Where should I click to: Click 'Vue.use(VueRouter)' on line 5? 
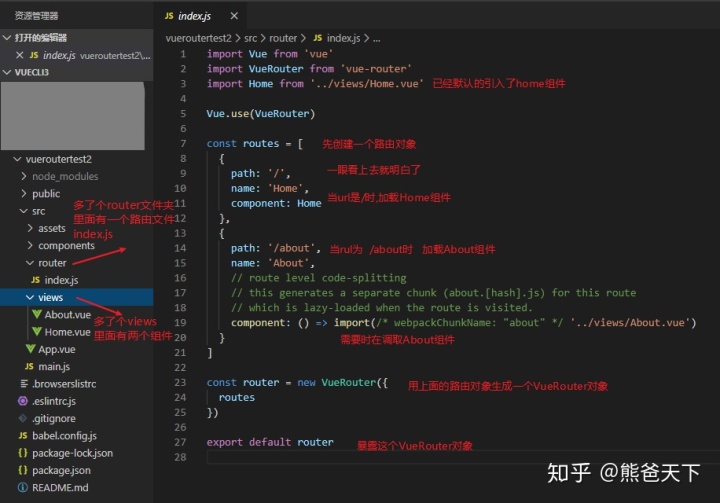tap(260, 113)
